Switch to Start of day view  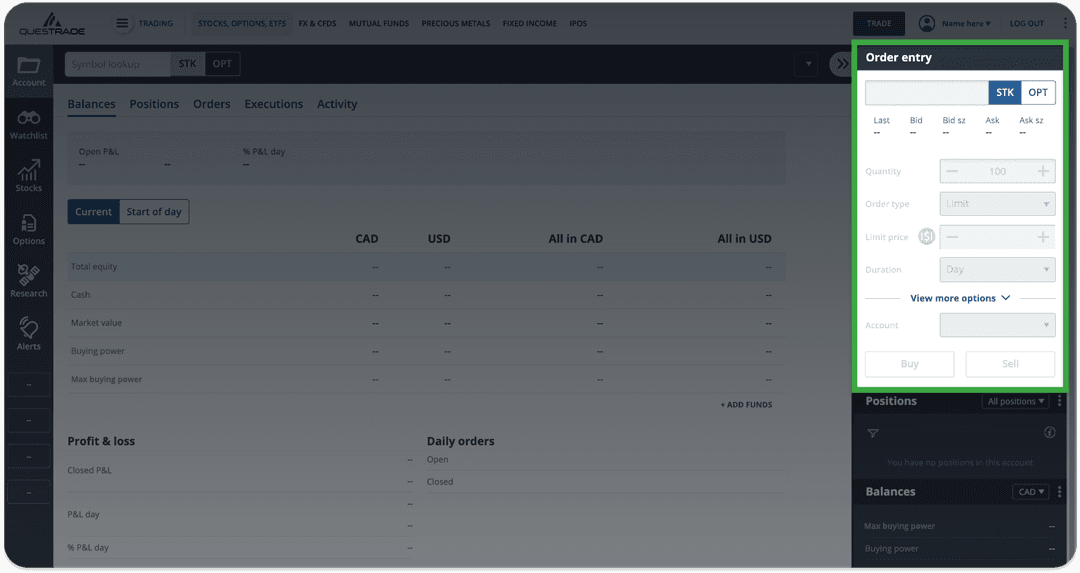[154, 212]
